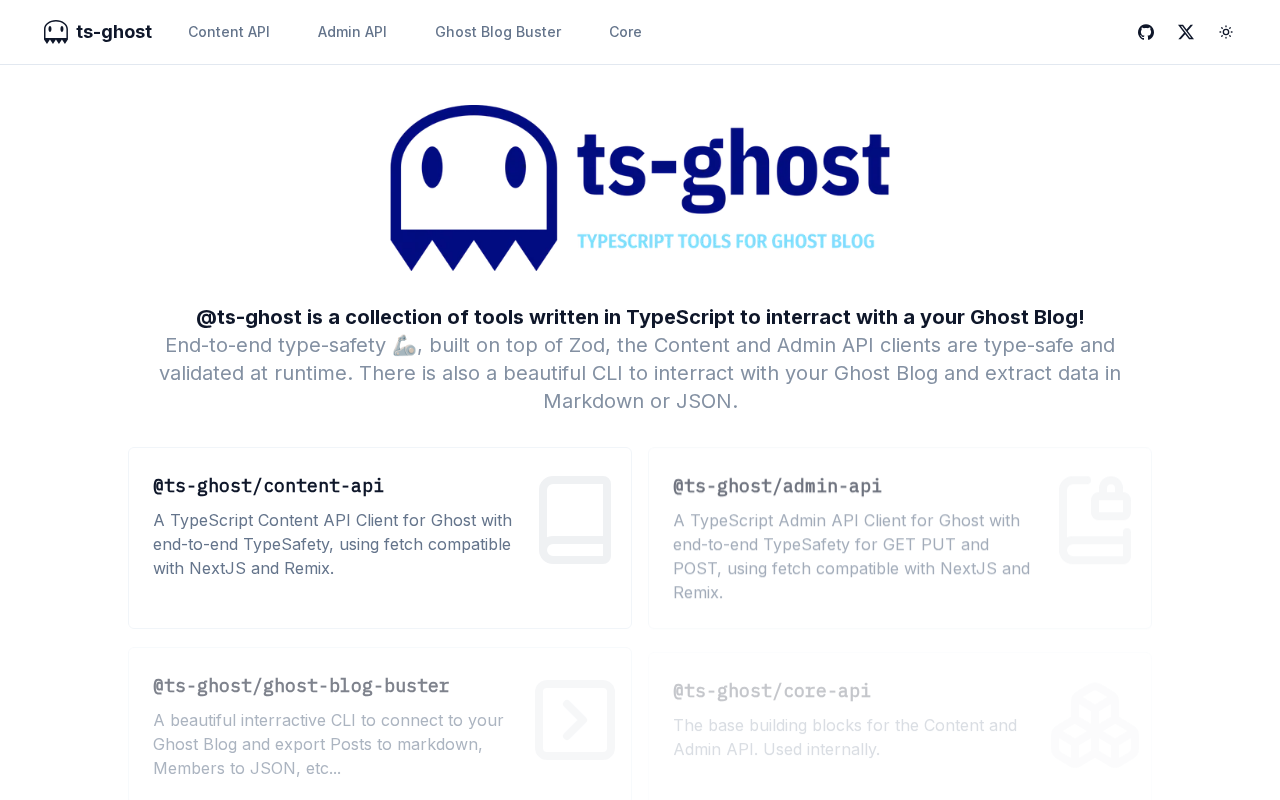The height and width of the screenshot is (800, 1280).
Task: Click the ts-ghost site title
Action: point(114,32)
